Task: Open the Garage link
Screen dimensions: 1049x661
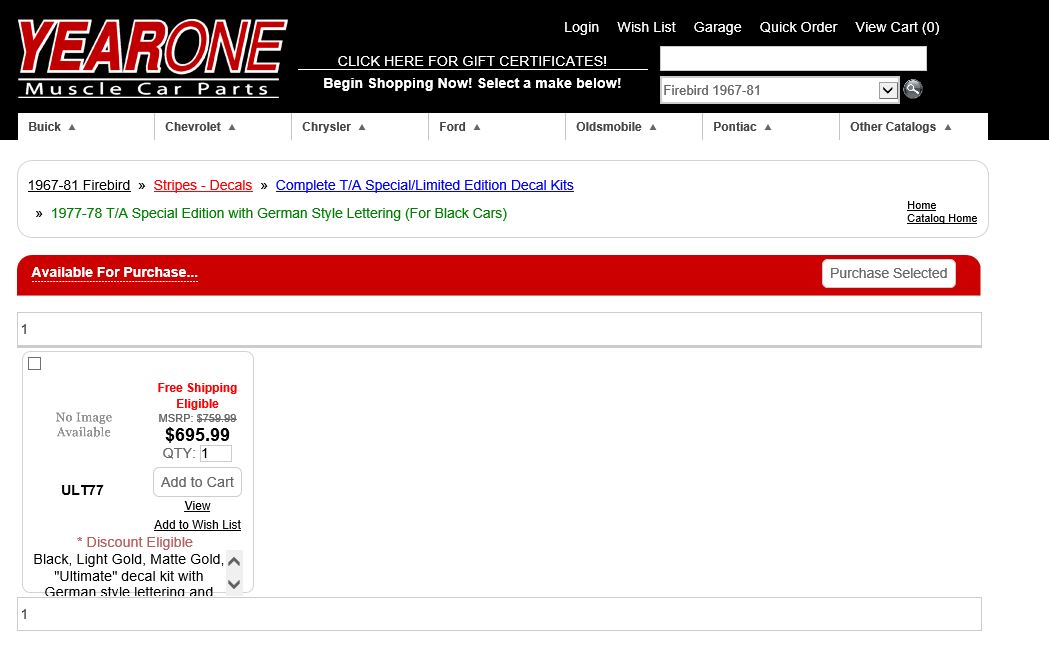Action: click(717, 27)
